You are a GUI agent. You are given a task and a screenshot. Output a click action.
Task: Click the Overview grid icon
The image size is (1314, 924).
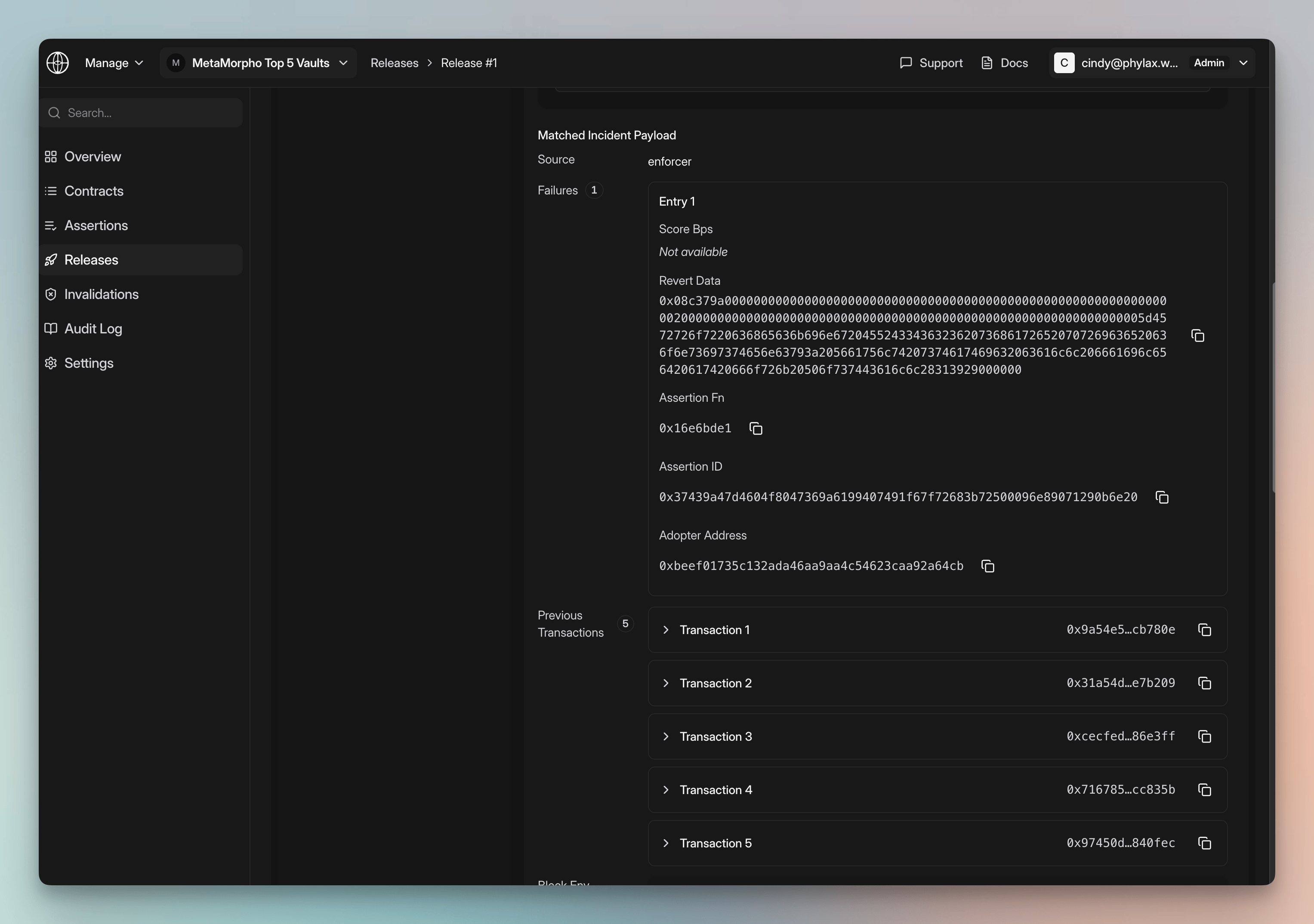51,157
